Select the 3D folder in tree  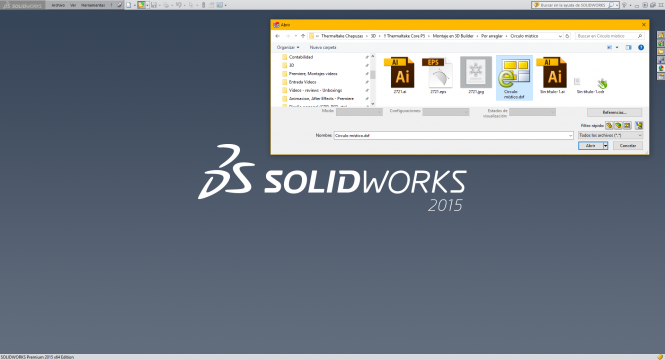pyautogui.click(x=291, y=65)
